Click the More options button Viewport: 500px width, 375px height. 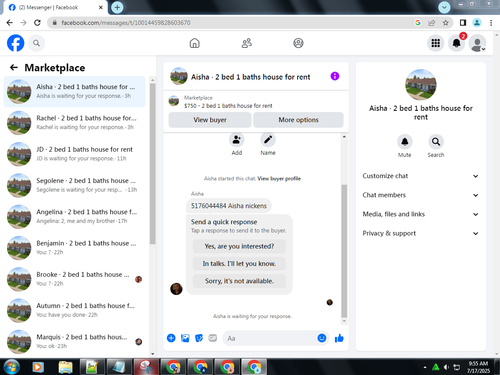pos(298,120)
